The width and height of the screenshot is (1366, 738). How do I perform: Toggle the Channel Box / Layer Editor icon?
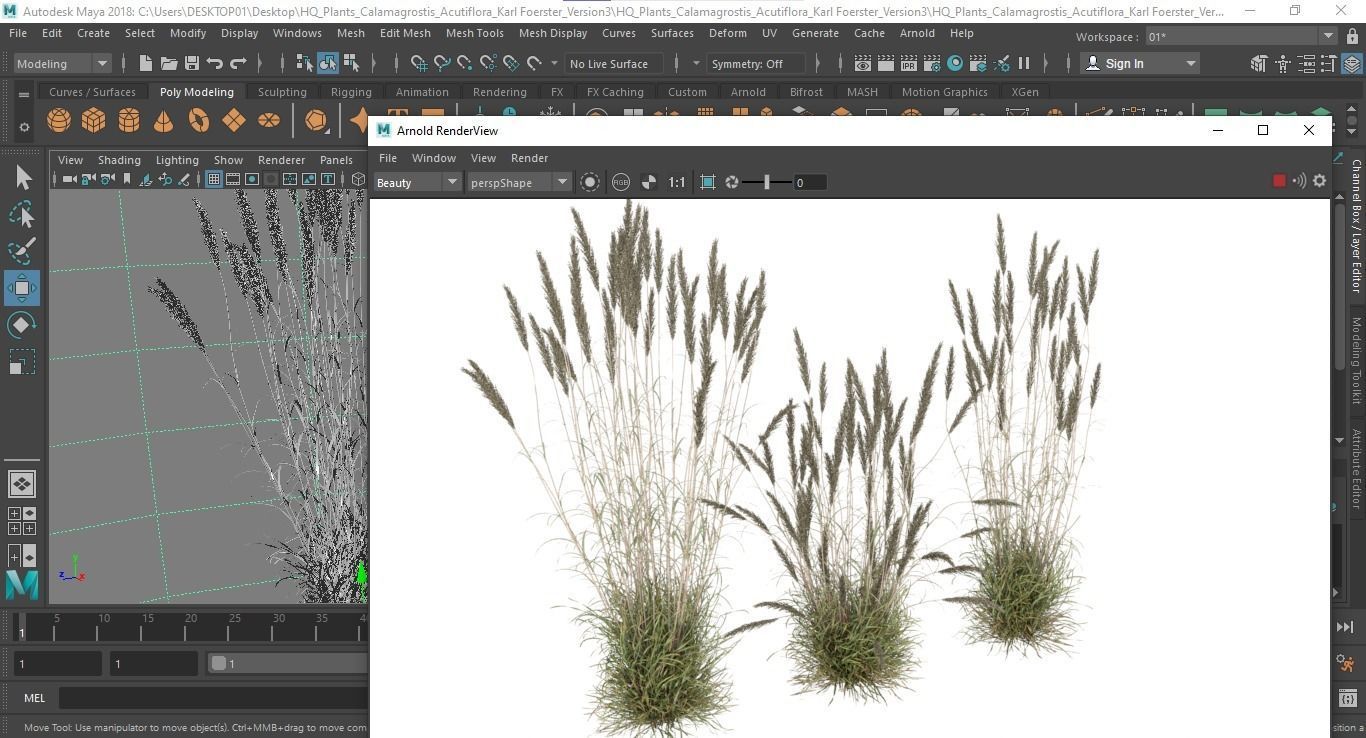click(x=1352, y=63)
